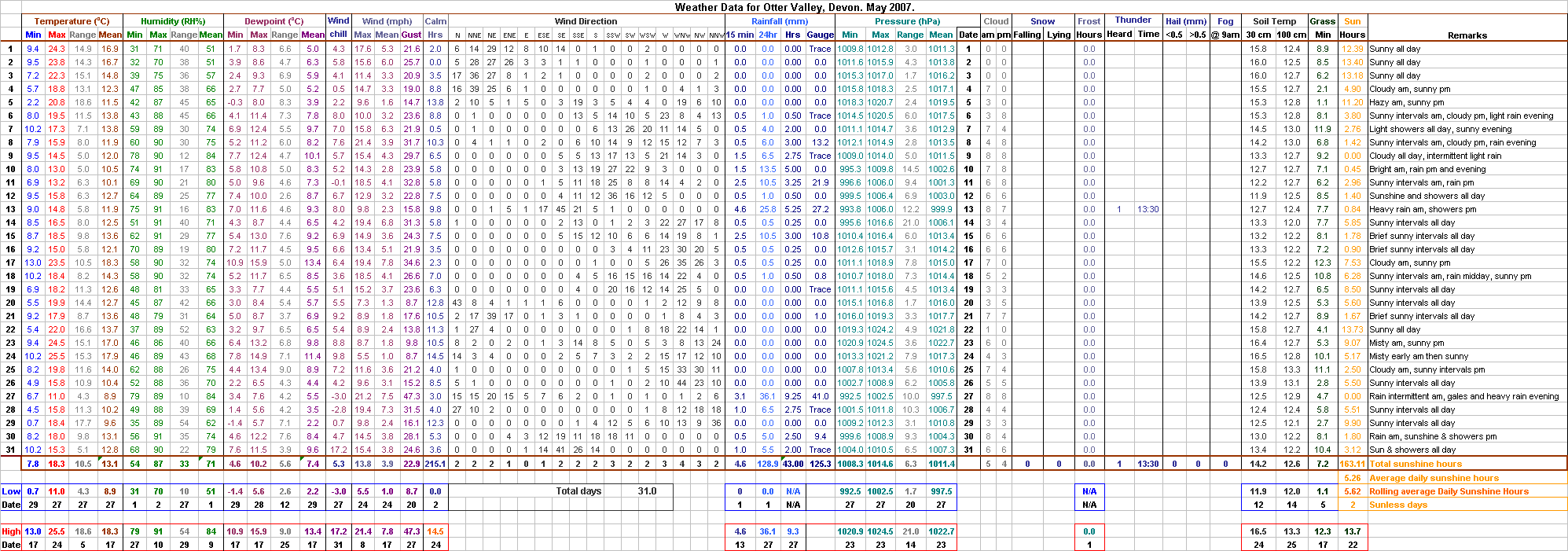
Task: Click remark 'Sunny intervals am, rain pm'
Action: (1421, 182)
